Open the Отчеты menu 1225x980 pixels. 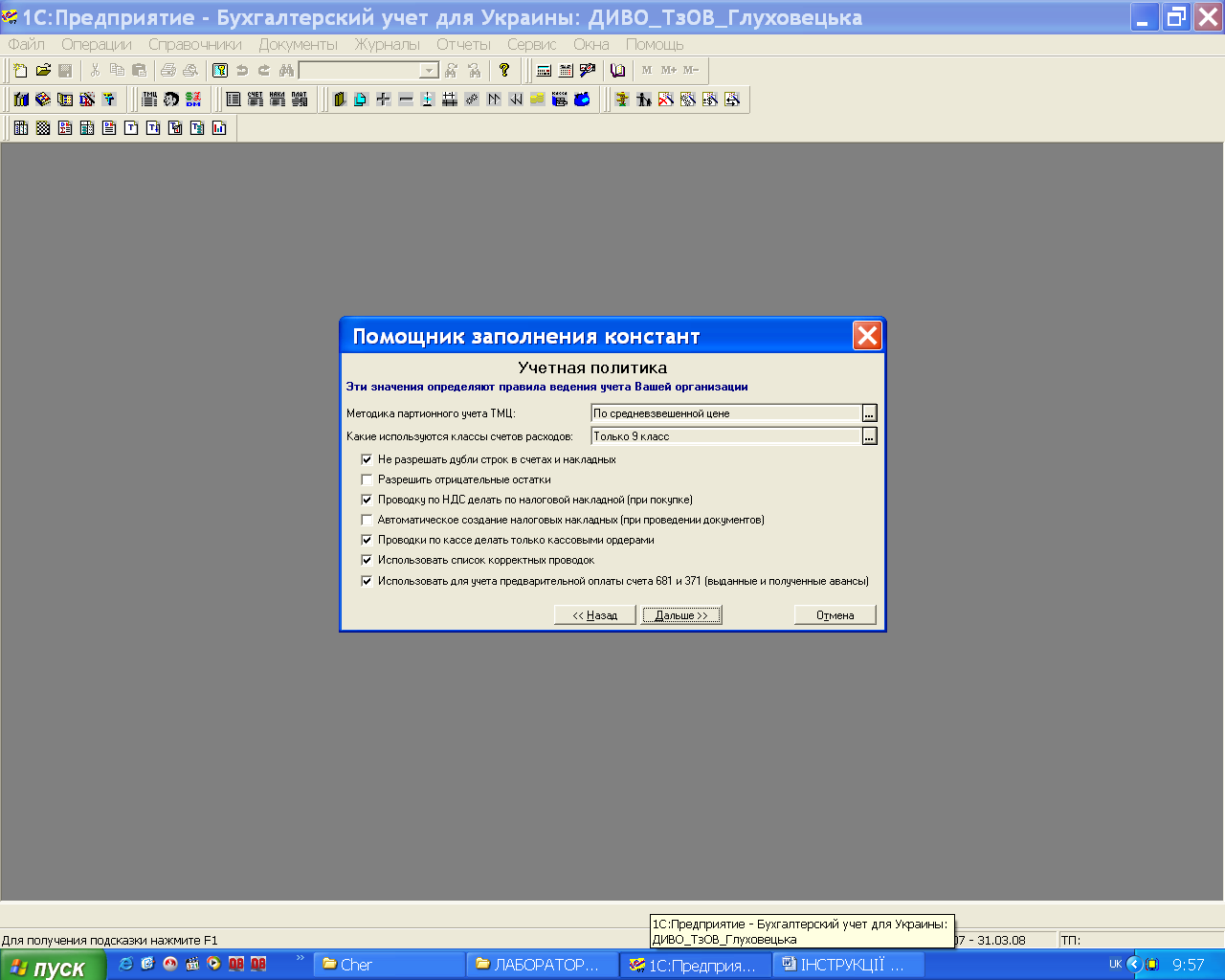tap(464, 44)
